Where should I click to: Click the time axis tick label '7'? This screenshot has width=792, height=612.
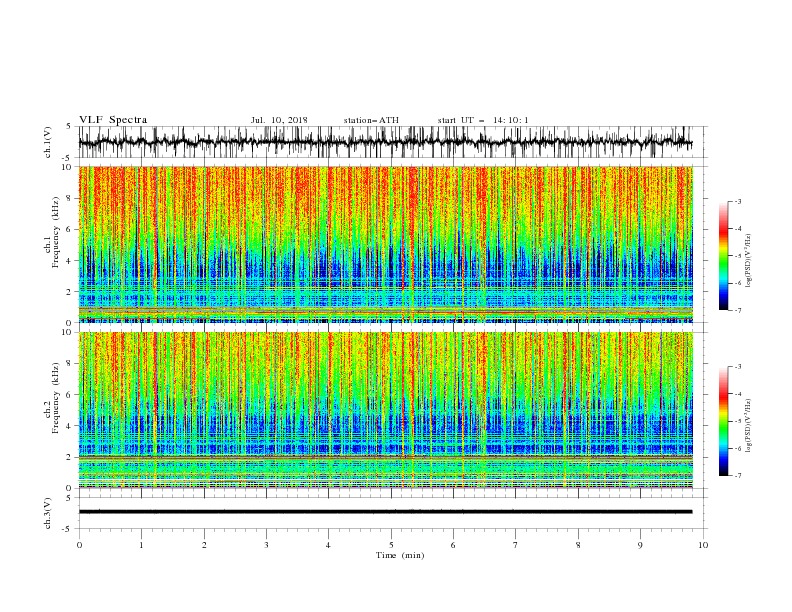[x=516, y=545]
